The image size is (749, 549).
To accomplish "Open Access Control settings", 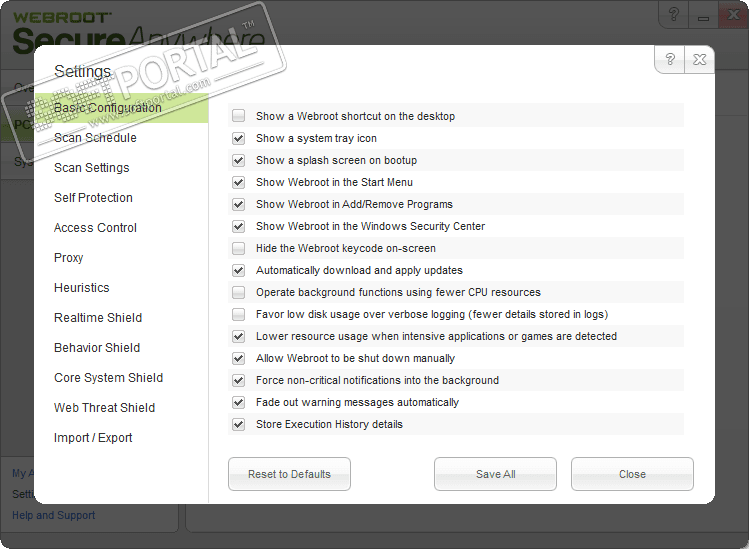I will tap(95, 227).
